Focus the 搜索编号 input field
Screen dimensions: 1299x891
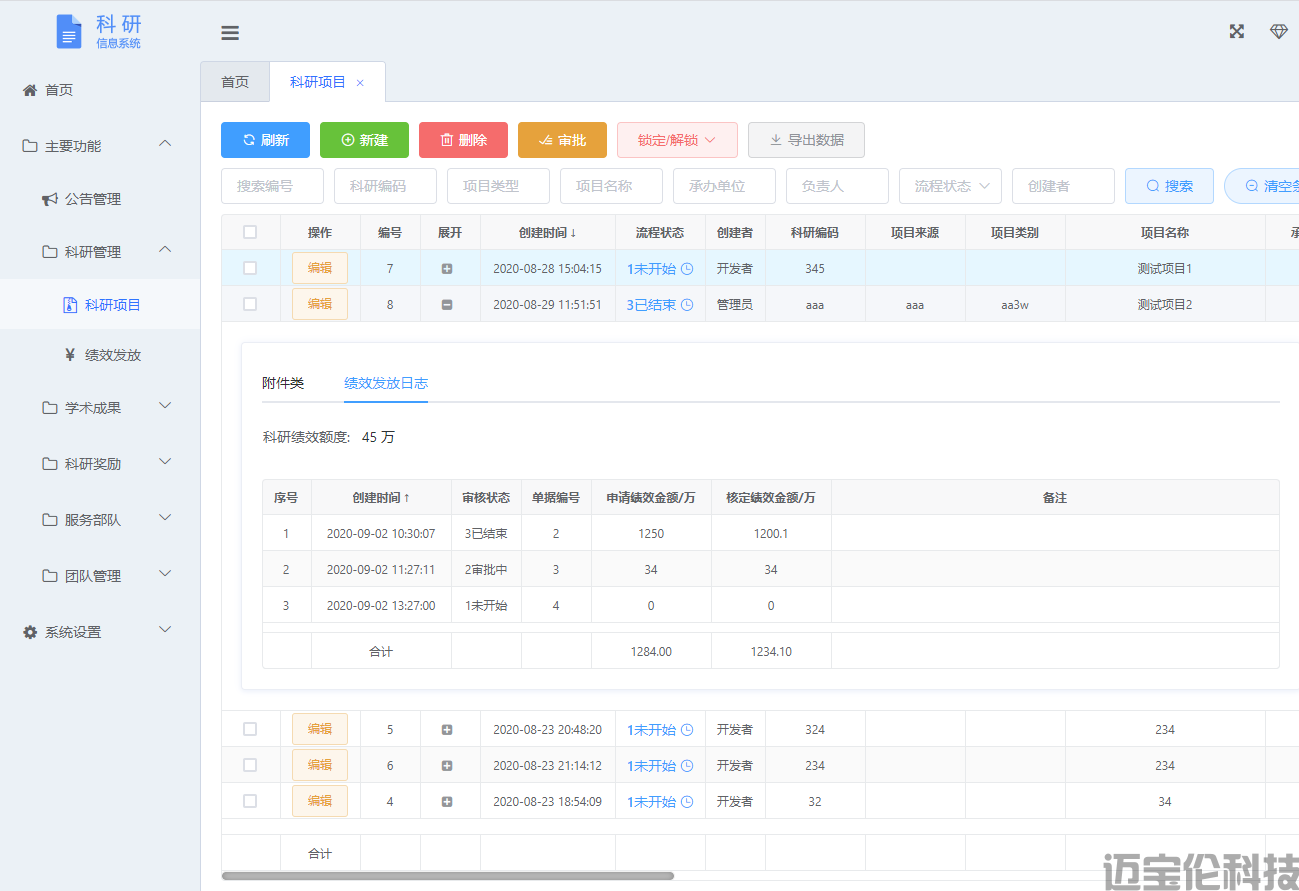point(272,186)
